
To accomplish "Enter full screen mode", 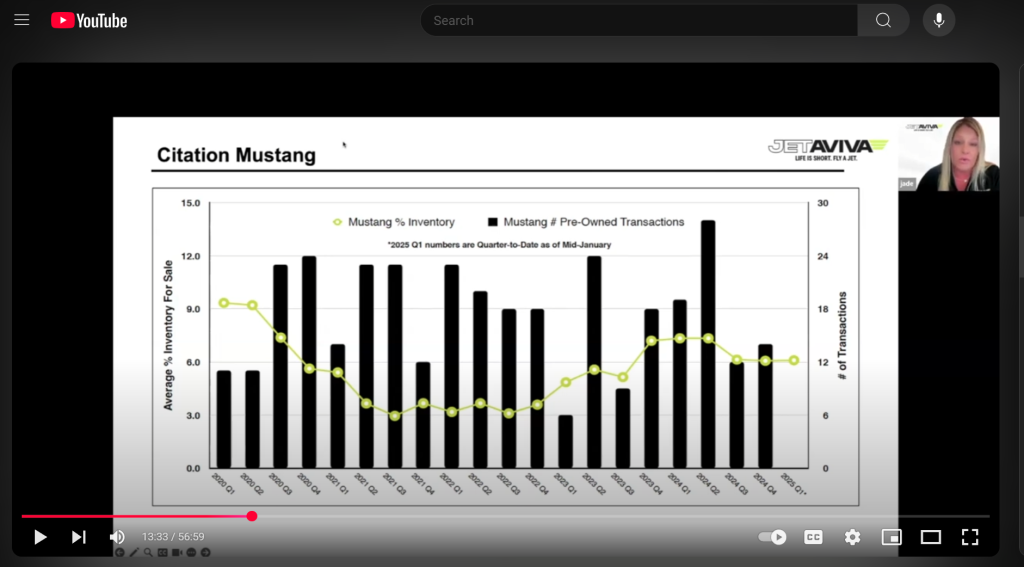I will [970, 537].
